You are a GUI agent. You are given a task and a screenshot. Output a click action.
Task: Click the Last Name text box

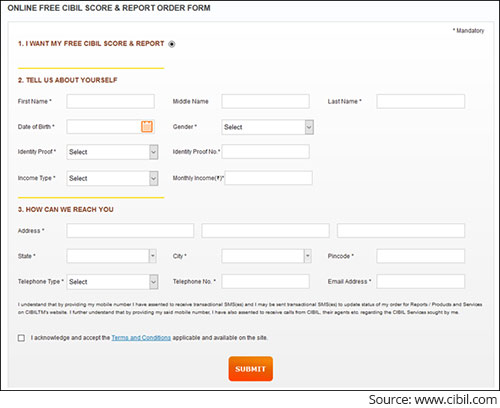[421, 101]
